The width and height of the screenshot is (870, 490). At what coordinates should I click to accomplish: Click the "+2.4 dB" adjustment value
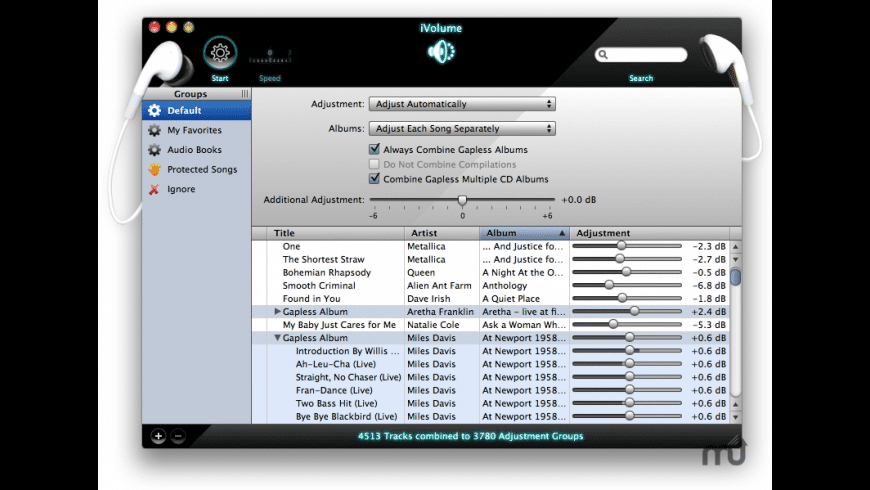tap(709, 311)
